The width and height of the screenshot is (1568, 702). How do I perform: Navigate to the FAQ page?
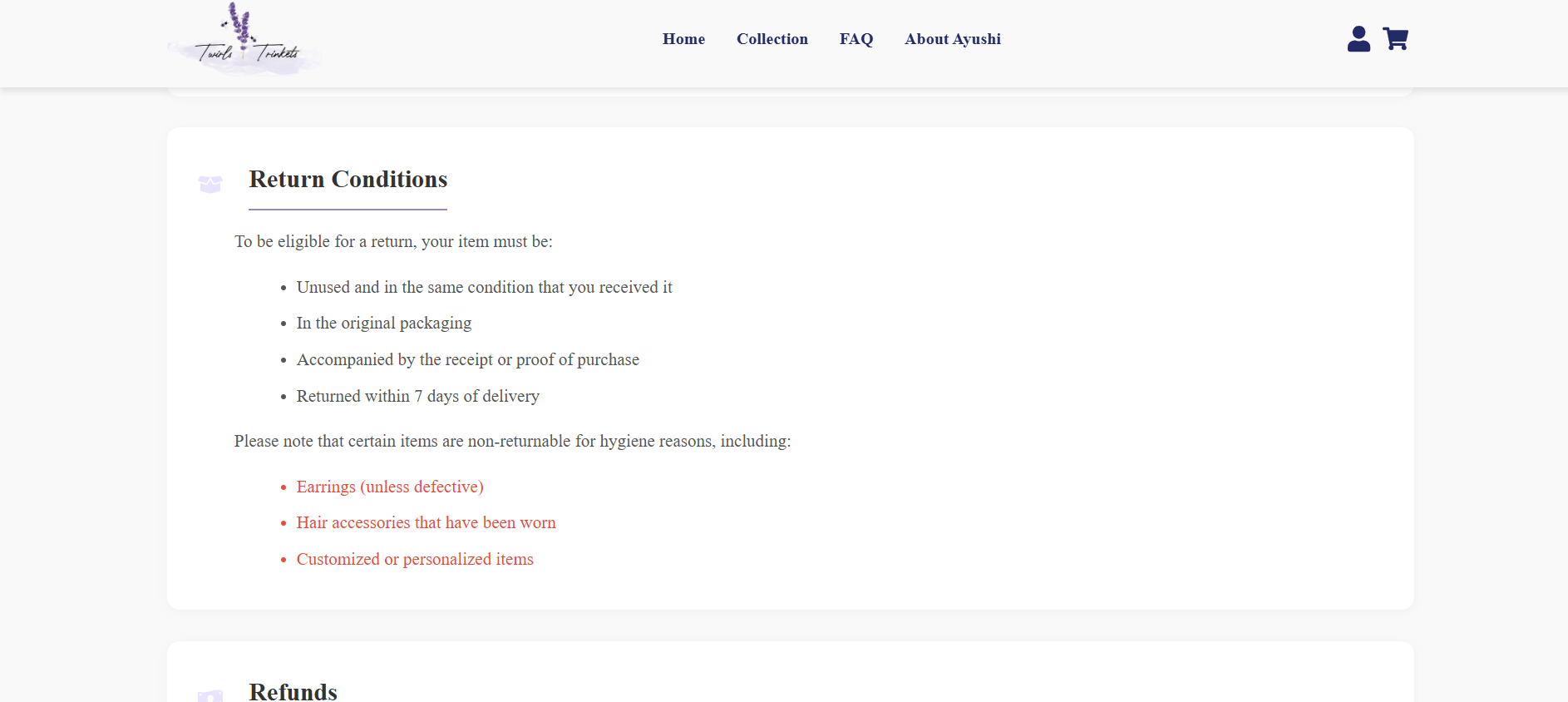click(855, 39)
